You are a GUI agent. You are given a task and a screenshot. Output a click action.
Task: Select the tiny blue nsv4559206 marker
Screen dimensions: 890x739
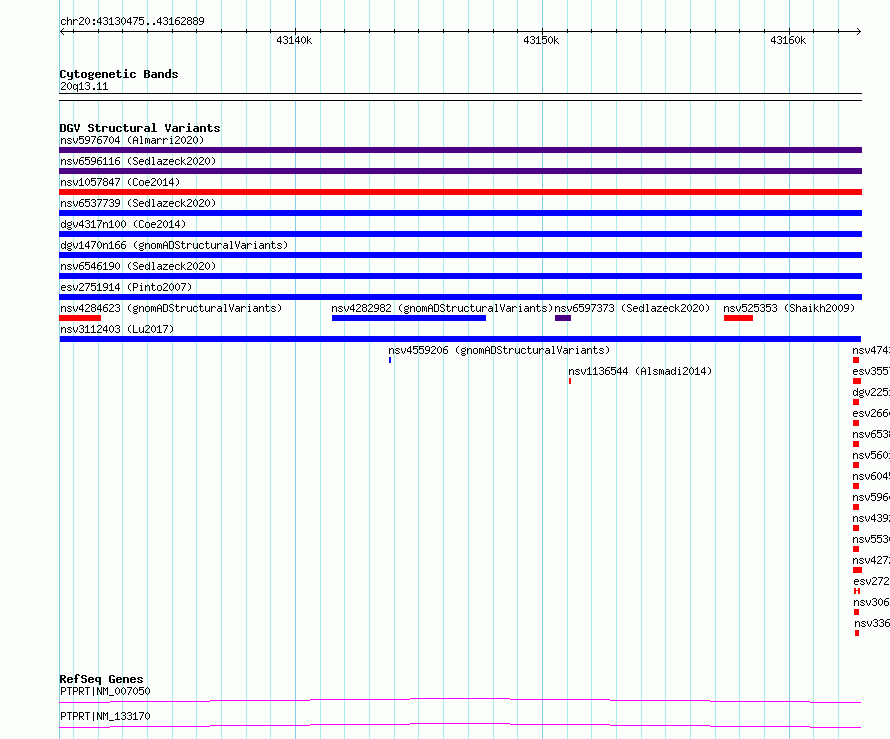pyautogui.click(x=390, y=360)
